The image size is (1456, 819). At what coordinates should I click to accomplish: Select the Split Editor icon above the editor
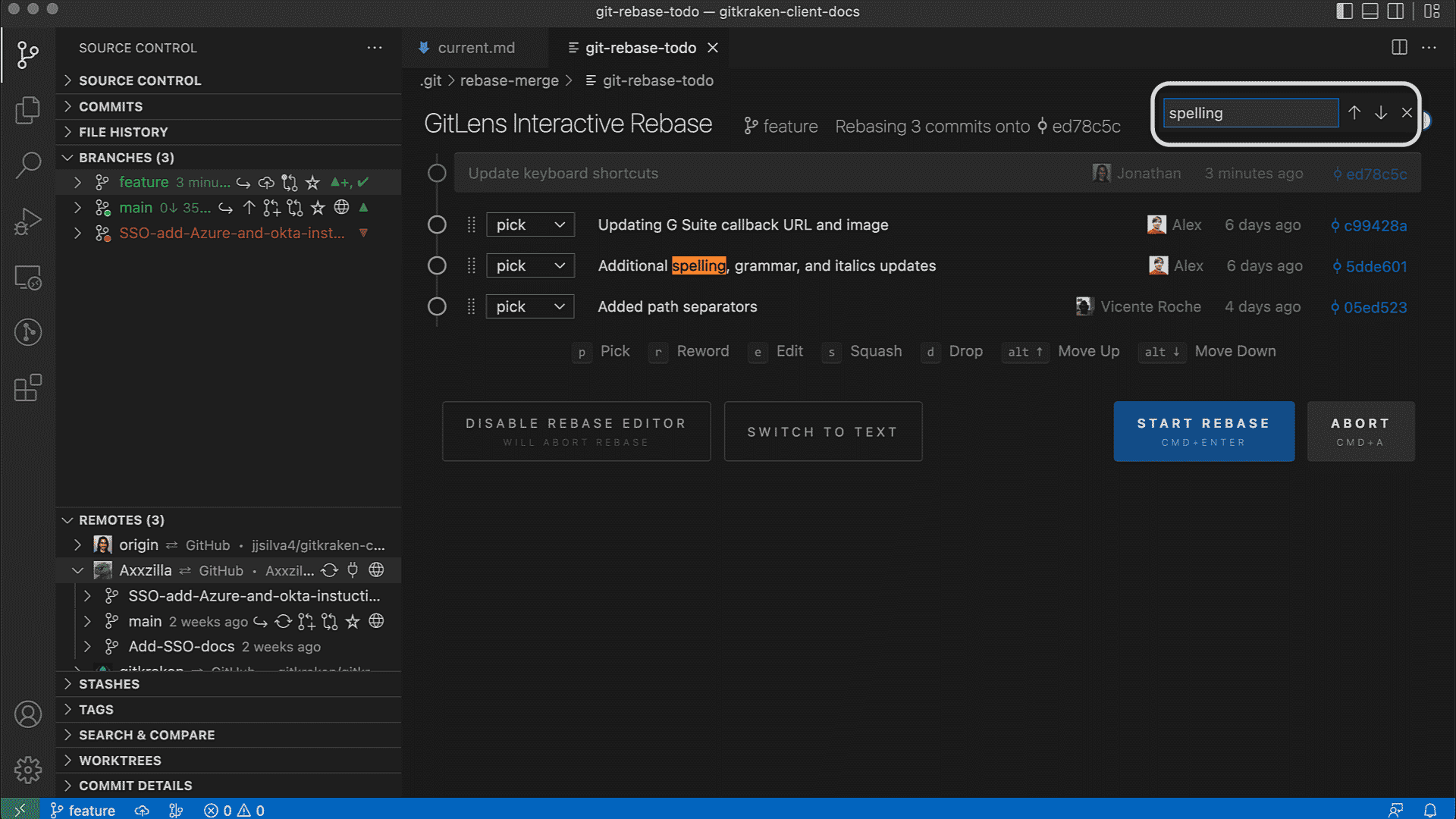point(1398,47)
